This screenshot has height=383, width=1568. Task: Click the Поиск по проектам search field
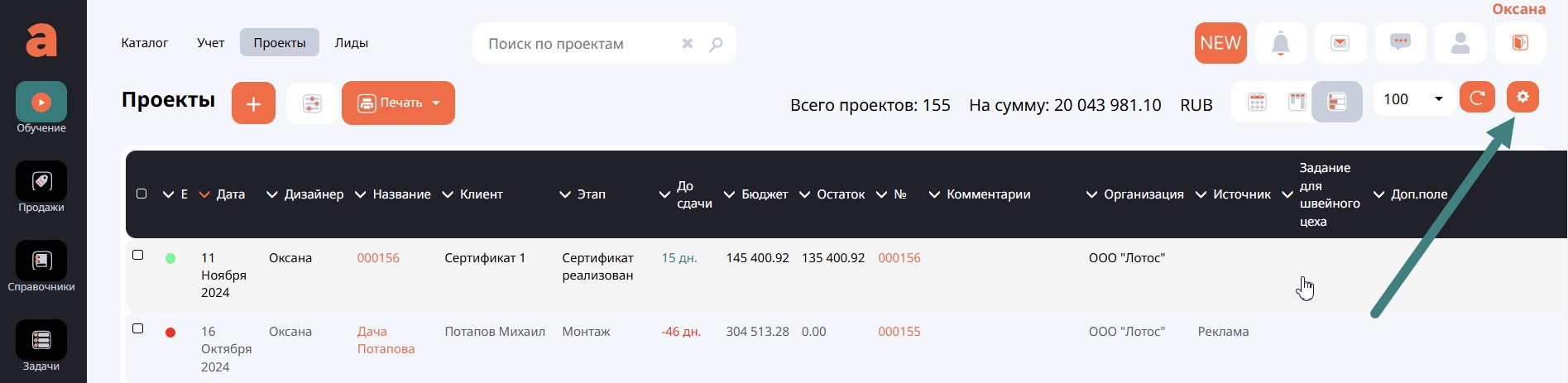(579, 44)
